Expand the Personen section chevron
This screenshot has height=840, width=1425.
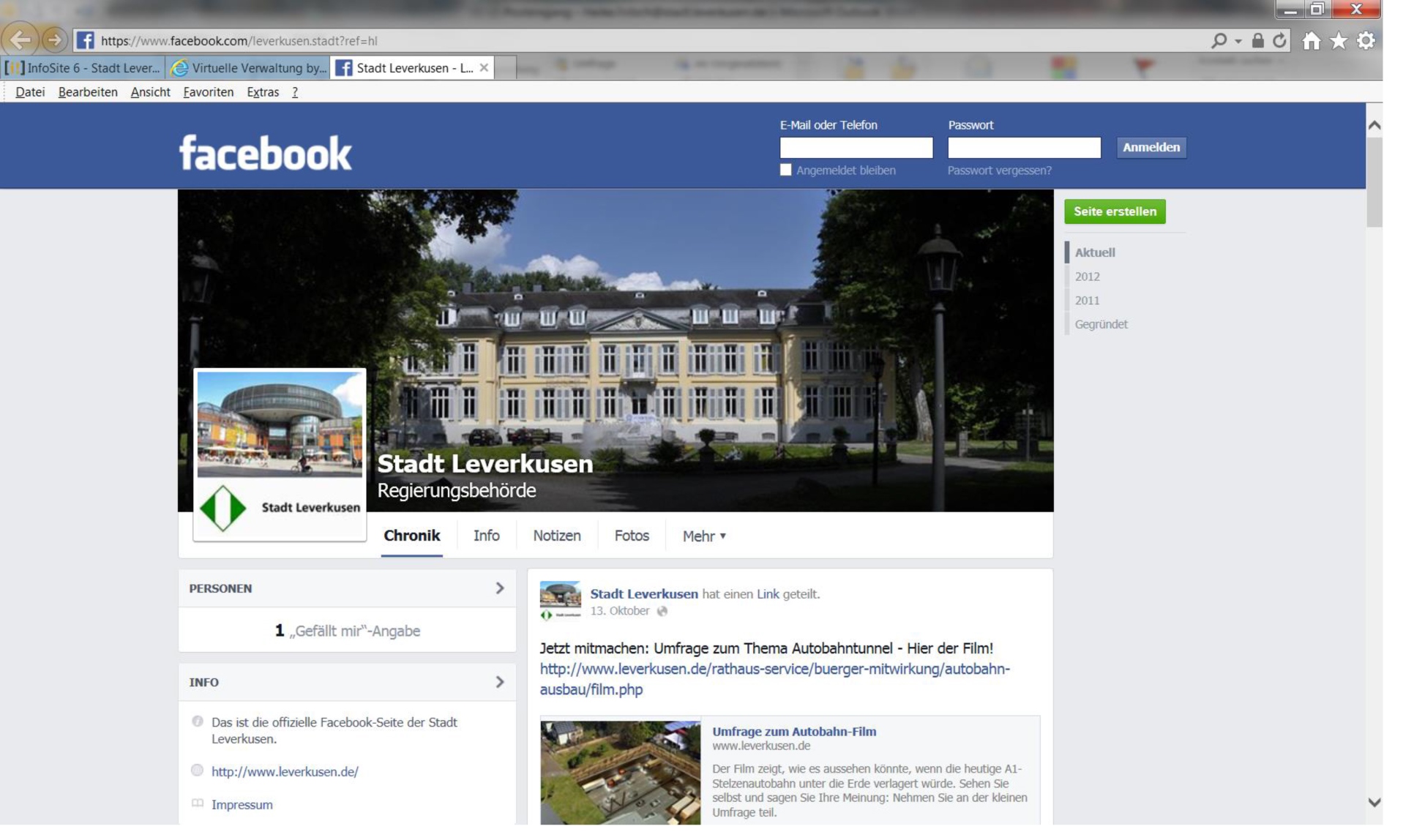click(500, 588)
